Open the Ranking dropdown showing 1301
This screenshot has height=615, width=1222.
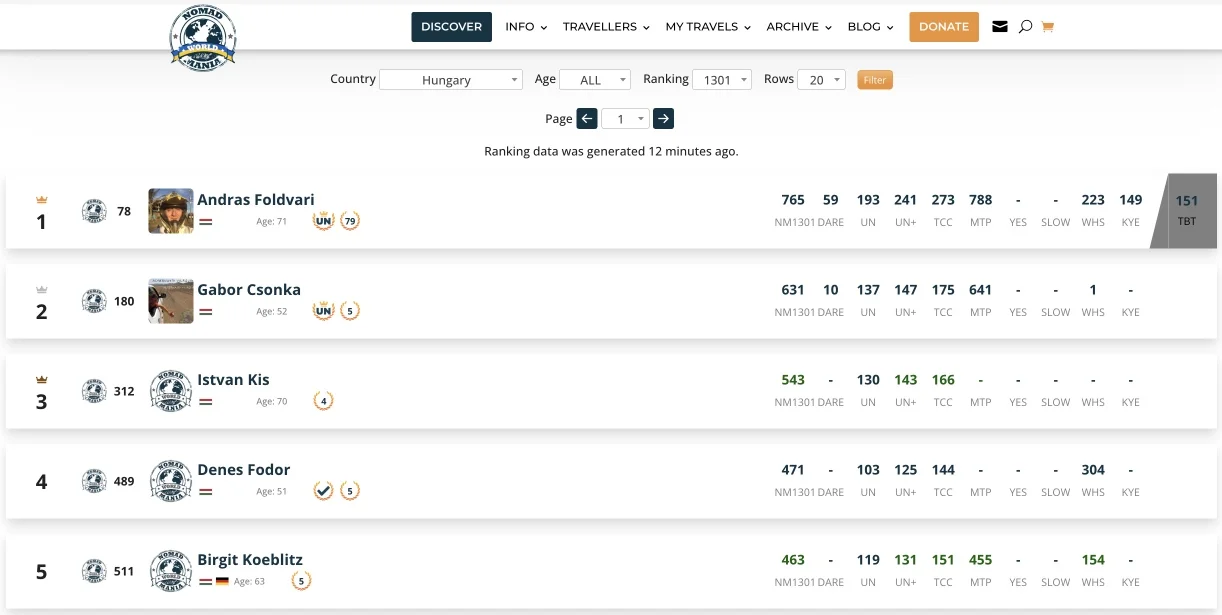coord(724,80)
